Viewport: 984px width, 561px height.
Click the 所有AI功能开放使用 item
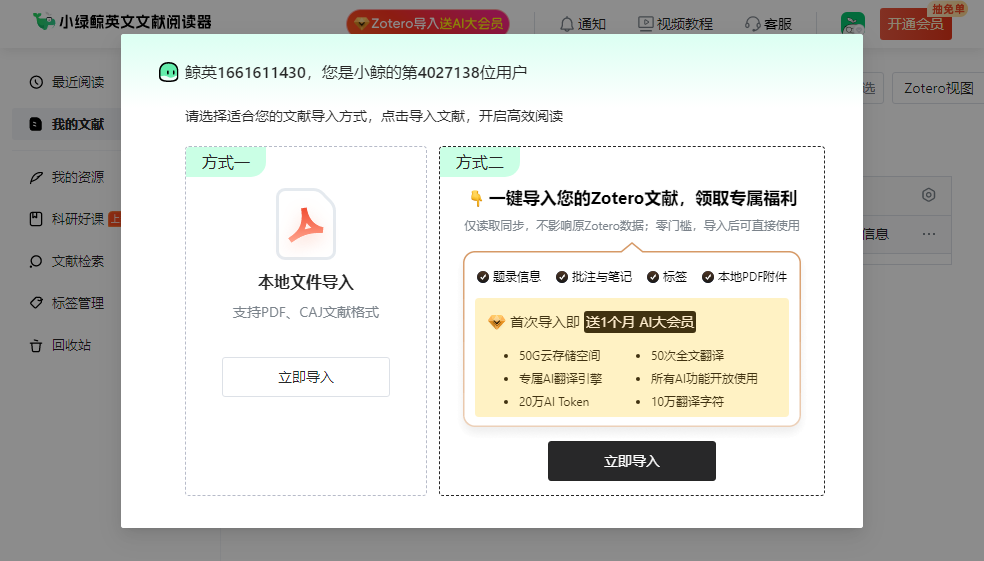coord(704,379)
